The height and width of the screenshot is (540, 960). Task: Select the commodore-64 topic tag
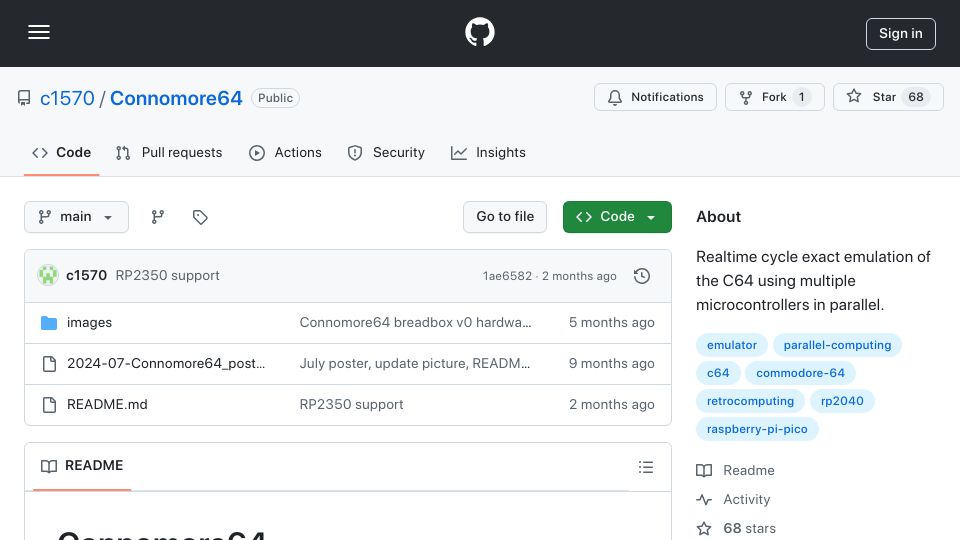click(x=800, y=373)
